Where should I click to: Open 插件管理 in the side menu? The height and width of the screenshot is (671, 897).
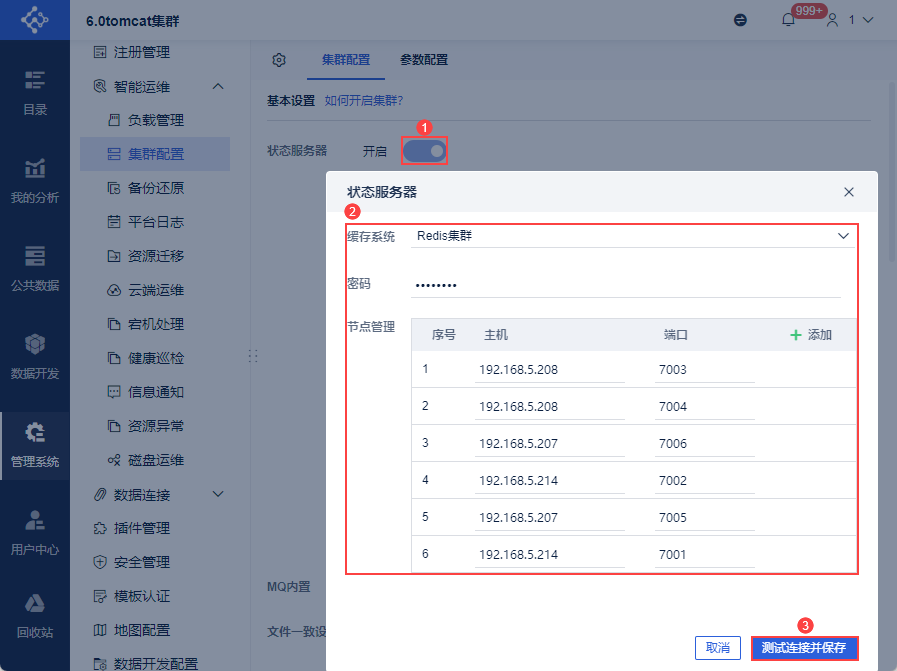[x=132, y=528]
